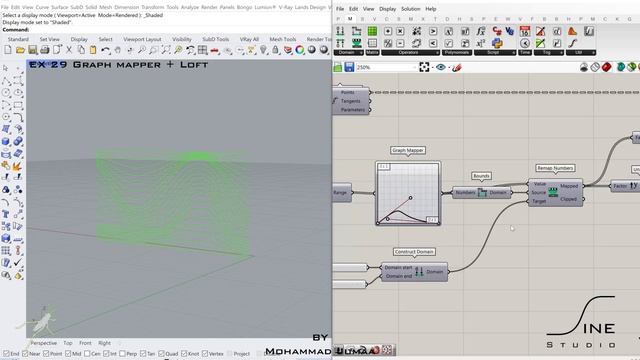Image resolution: width=640 pixels, height=360 pixels.
Task: Expand the Operators panel dropdown
Action: 438,53
